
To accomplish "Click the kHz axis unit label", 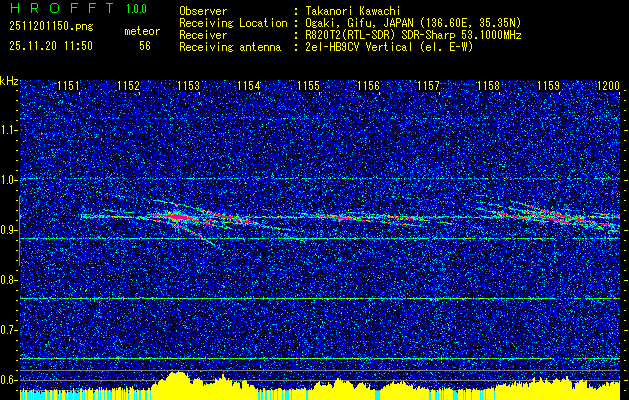I will pos(9,81).
